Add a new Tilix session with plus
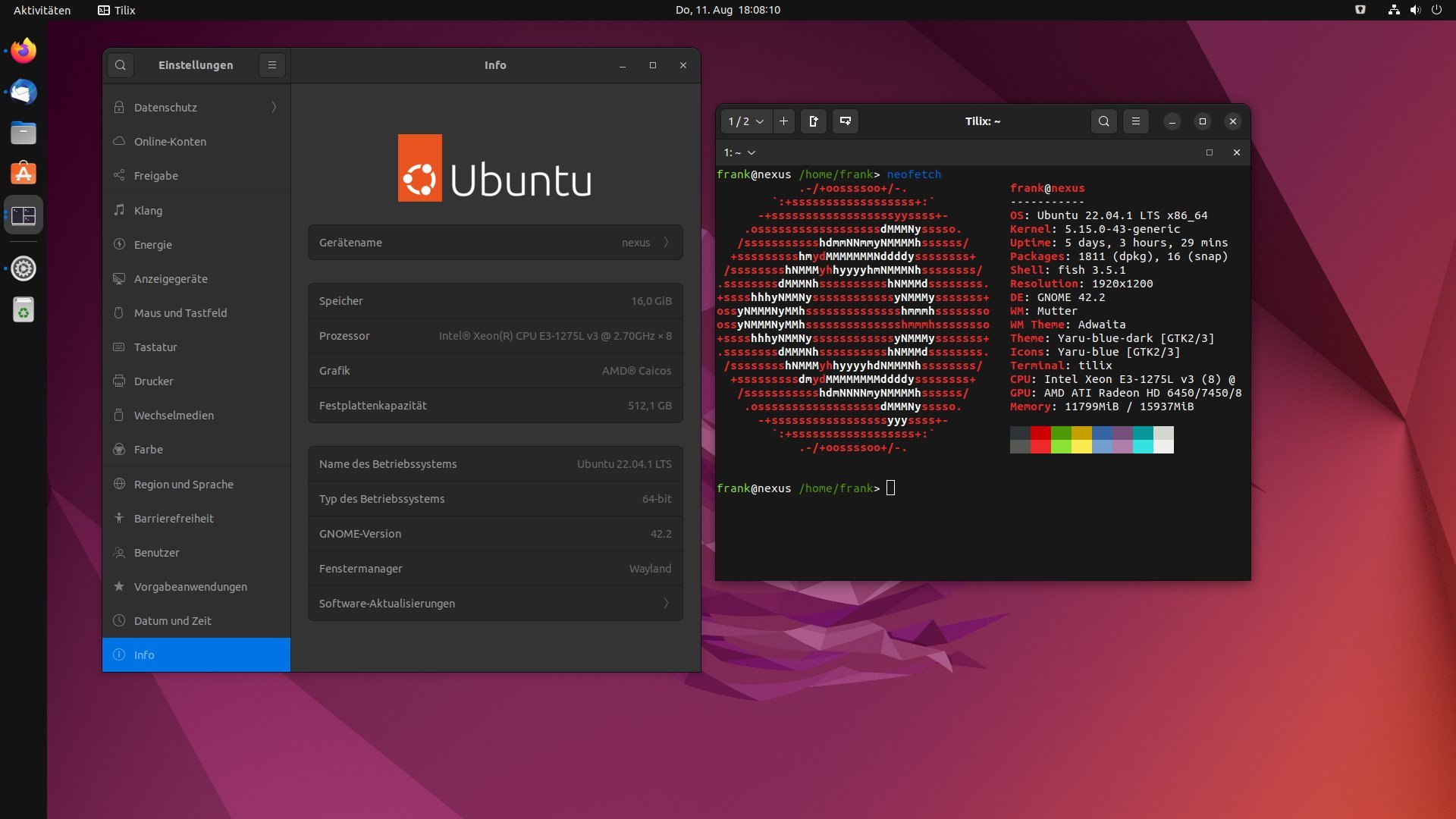Screen dimensions: 1456x819 pyautogui.click(x=783, y=121)
